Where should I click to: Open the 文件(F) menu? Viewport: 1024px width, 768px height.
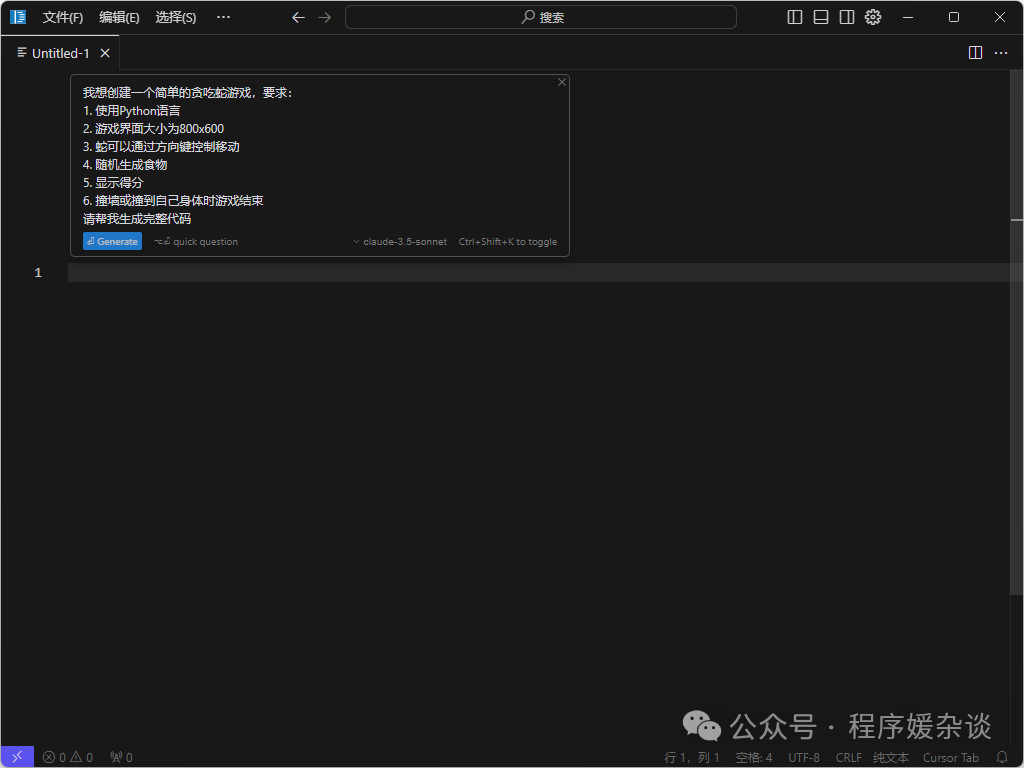point(63,17)
